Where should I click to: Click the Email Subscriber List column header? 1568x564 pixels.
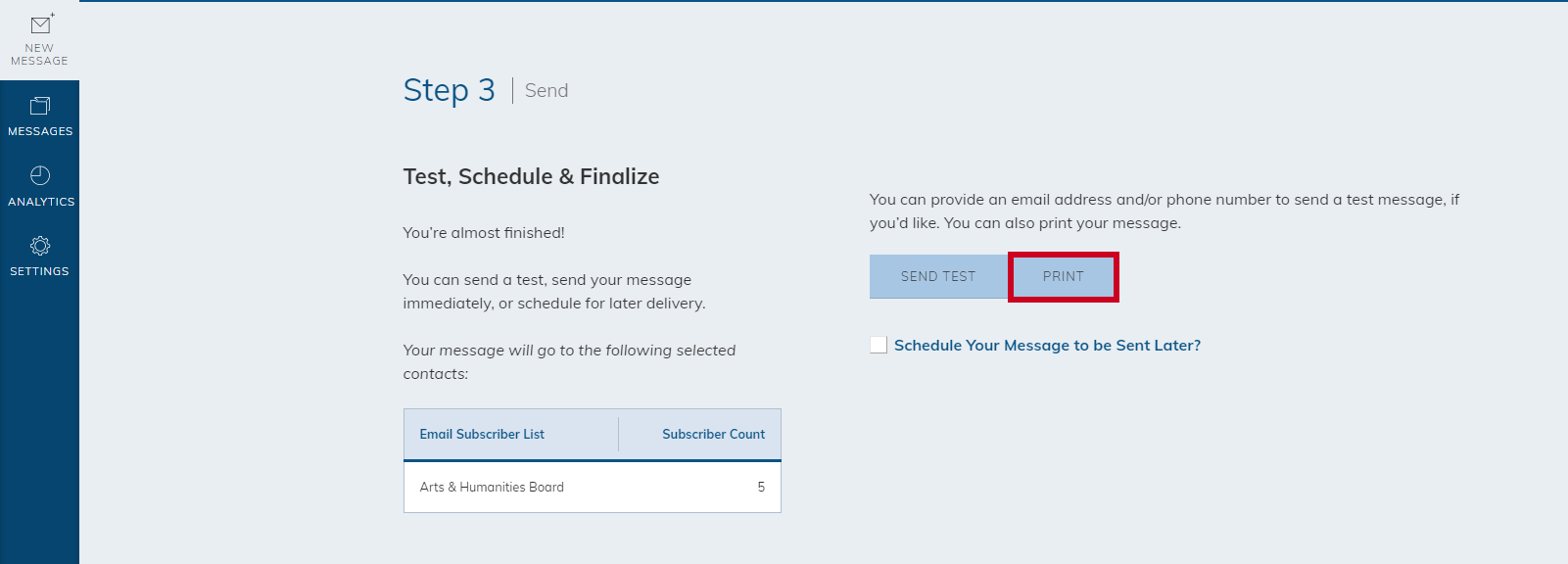(482, 434)
